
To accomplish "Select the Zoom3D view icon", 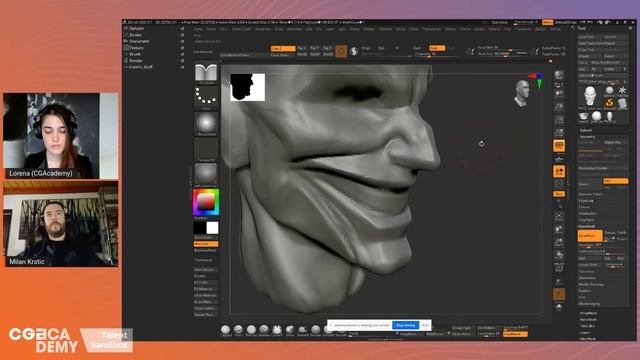I will point(559,242).
